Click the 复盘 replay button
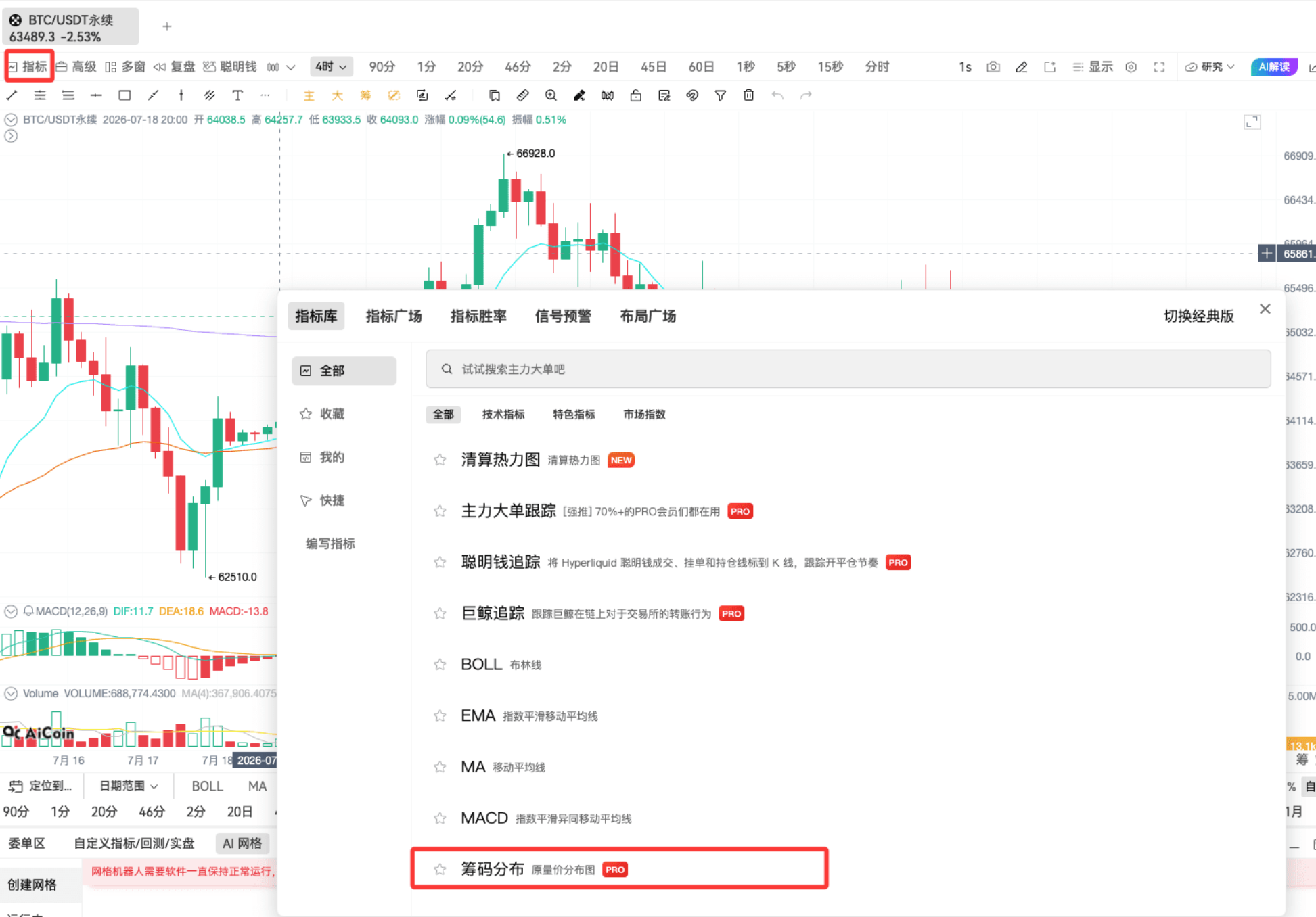The image size is (1316, 917). coord(174,67)
